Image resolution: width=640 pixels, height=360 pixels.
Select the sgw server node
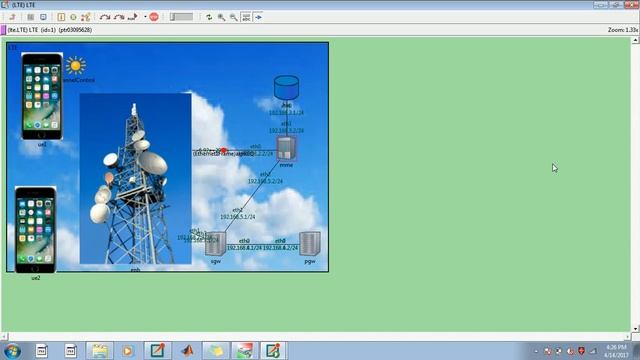tap(216, 244)
